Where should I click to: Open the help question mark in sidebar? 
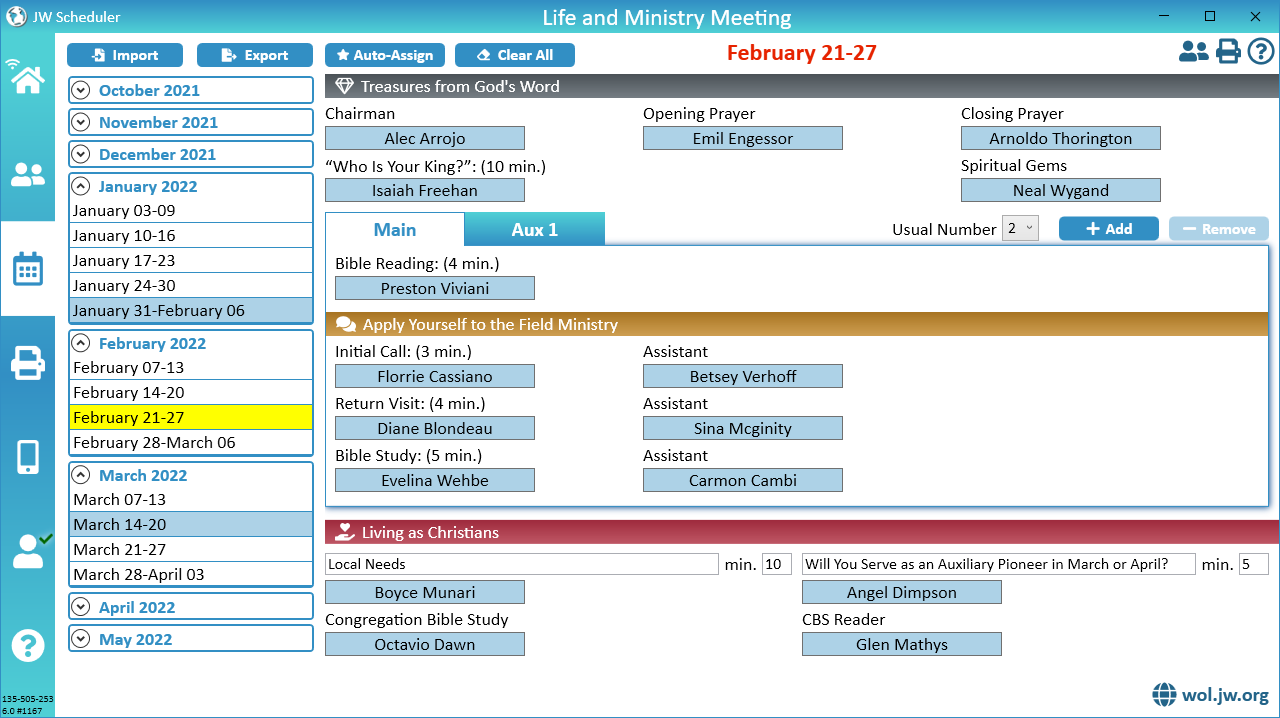pyautogui.click(x=28, y=645)
